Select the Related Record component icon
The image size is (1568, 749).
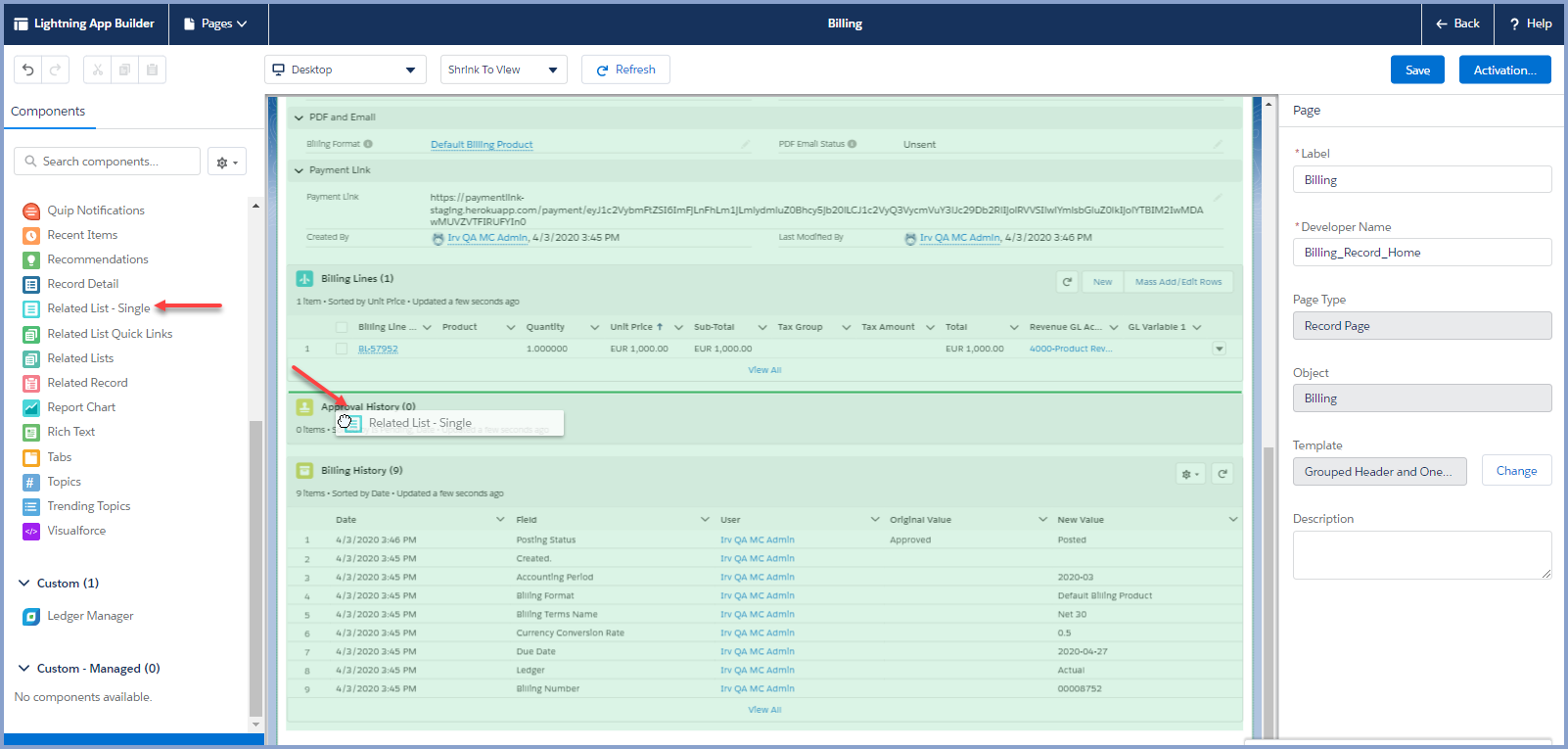31,383
